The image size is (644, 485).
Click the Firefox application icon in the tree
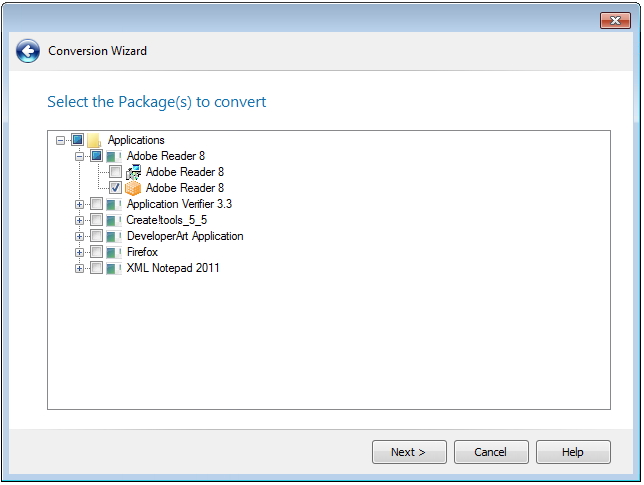pos(114,253)
